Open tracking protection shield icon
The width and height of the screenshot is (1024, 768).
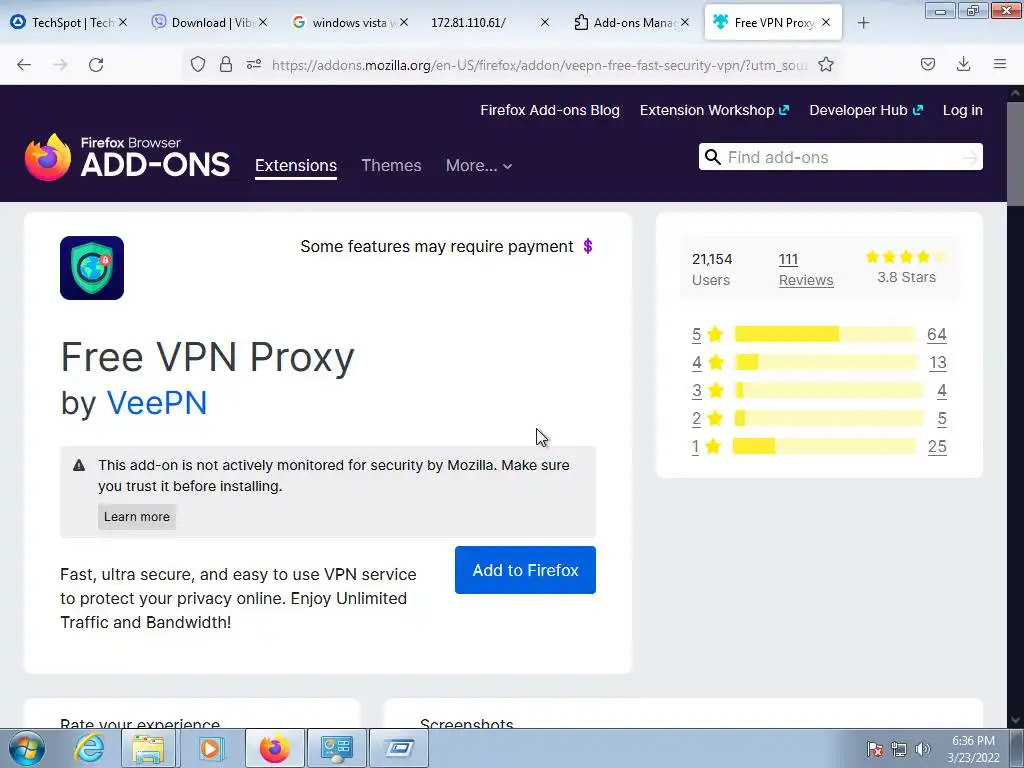pos(198,64)
